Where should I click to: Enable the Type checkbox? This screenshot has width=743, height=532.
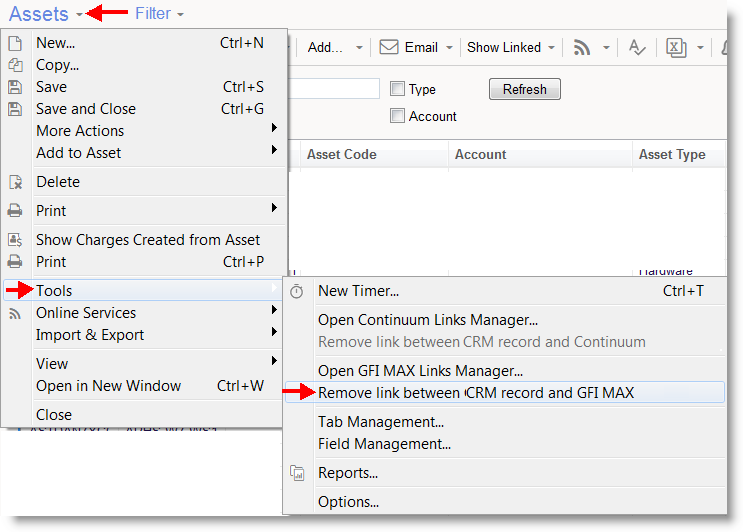[397, 89]
